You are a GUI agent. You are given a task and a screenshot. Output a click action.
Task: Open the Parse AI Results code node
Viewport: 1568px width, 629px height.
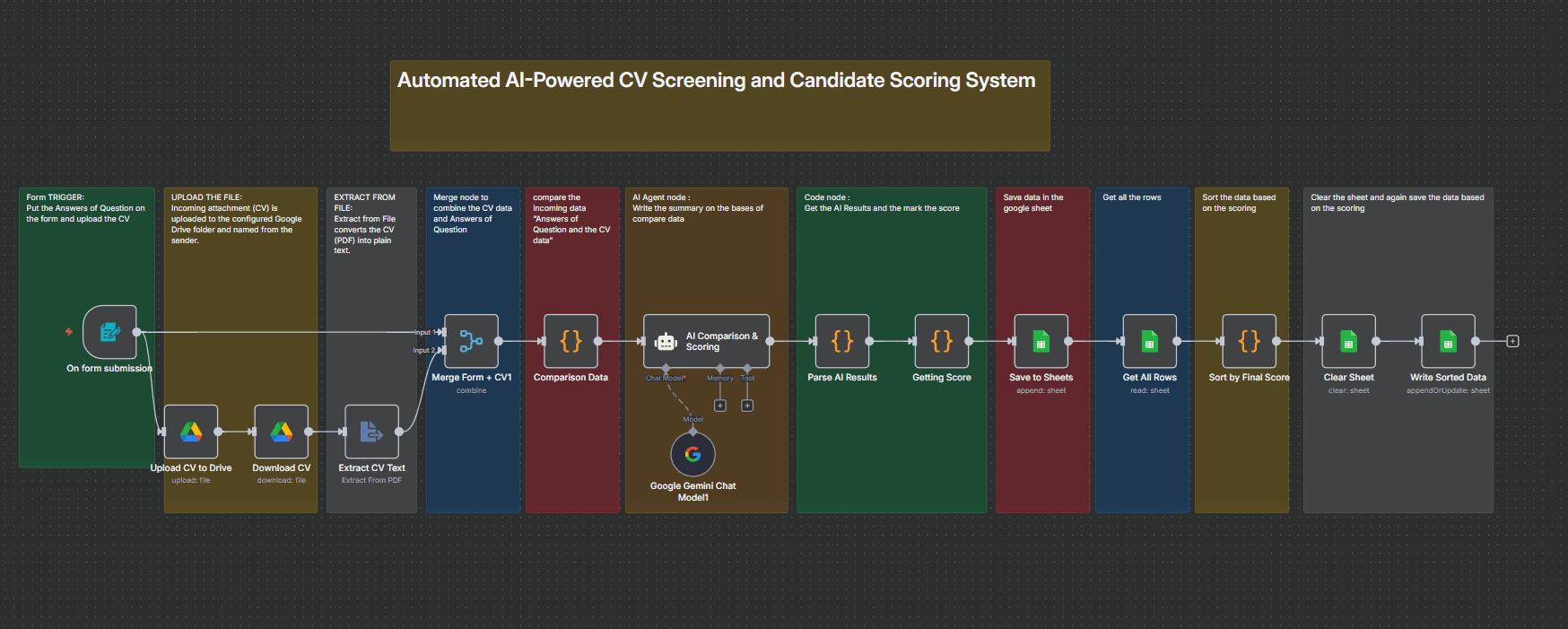[841, 341]
